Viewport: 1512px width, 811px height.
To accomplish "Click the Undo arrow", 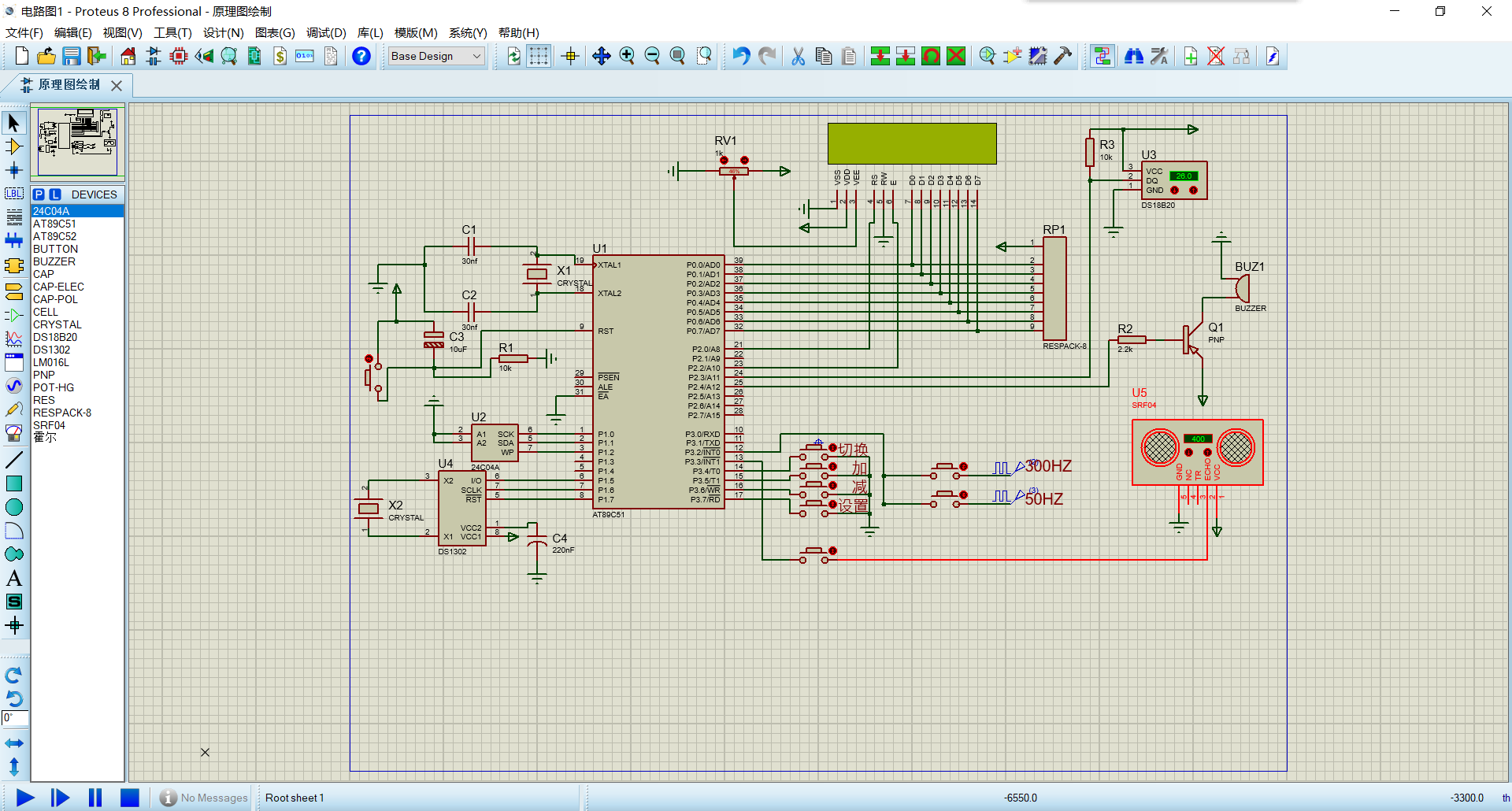I will click(x=741, y=56).
